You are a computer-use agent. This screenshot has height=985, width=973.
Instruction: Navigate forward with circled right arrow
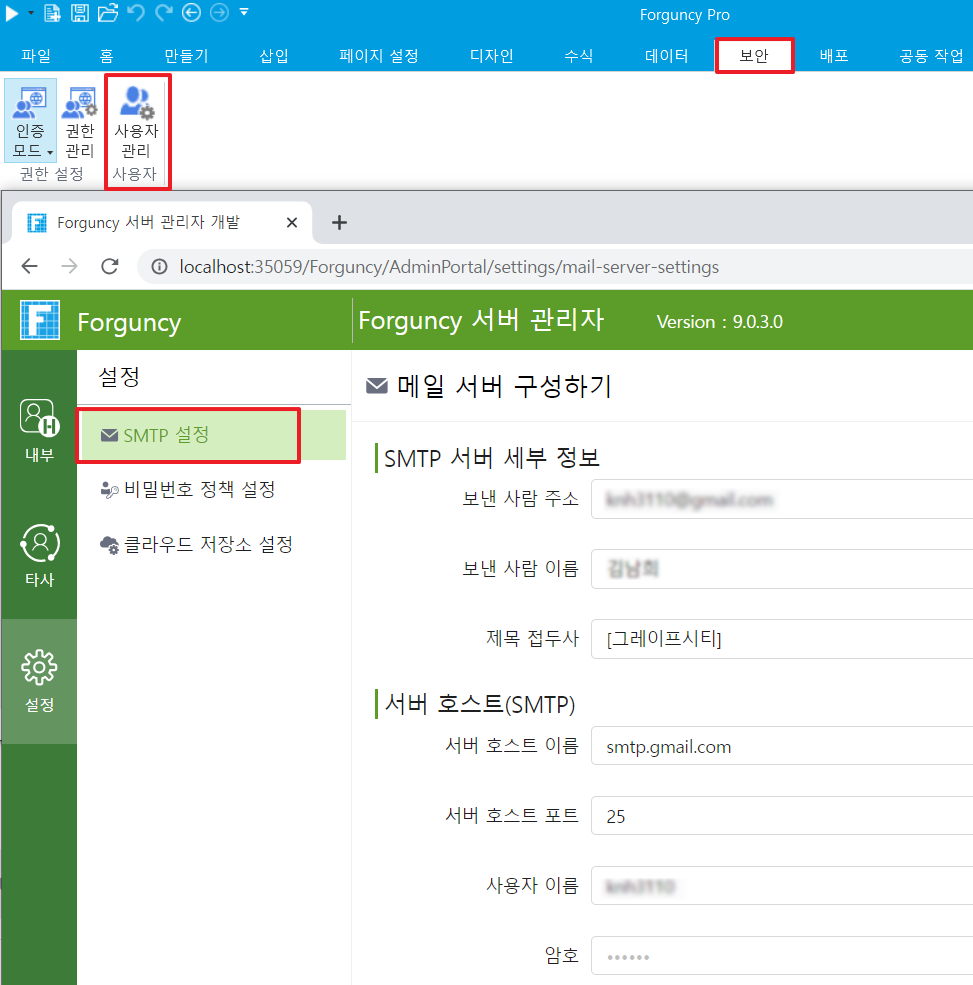pos(219,13)
